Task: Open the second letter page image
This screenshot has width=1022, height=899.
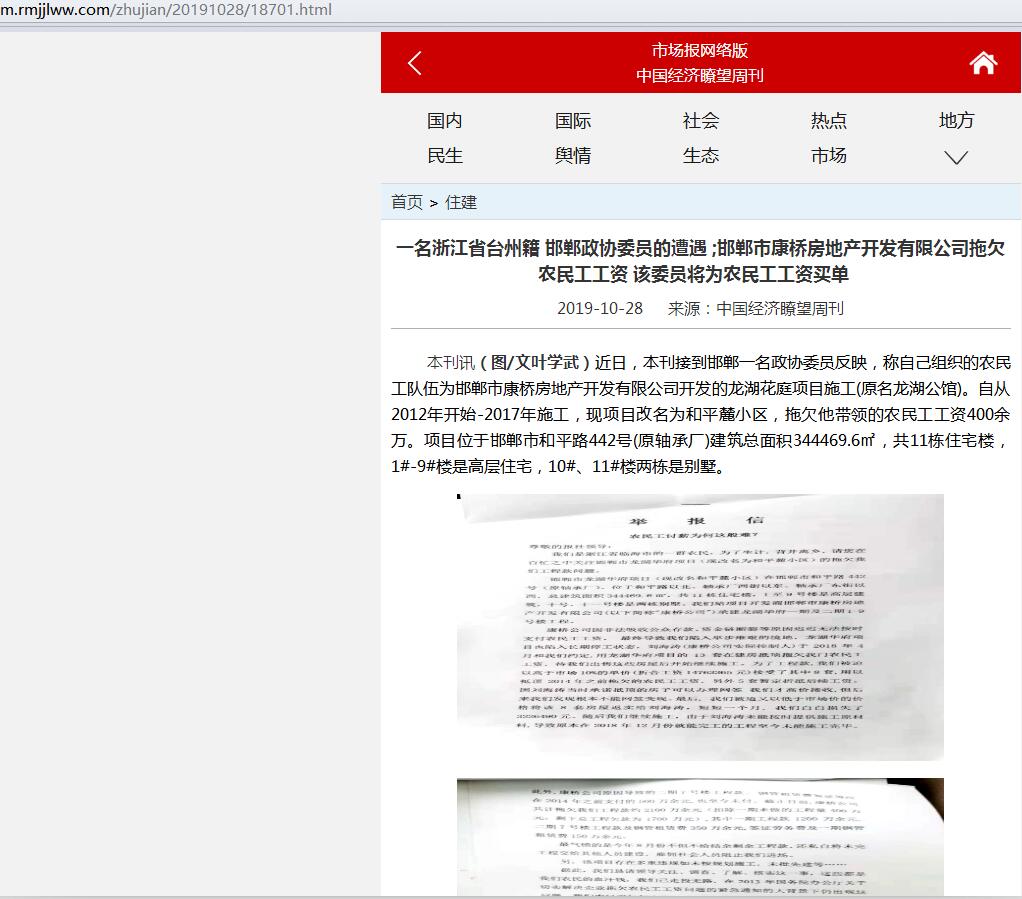Action: pyautogui.click(x=700, y=836)
